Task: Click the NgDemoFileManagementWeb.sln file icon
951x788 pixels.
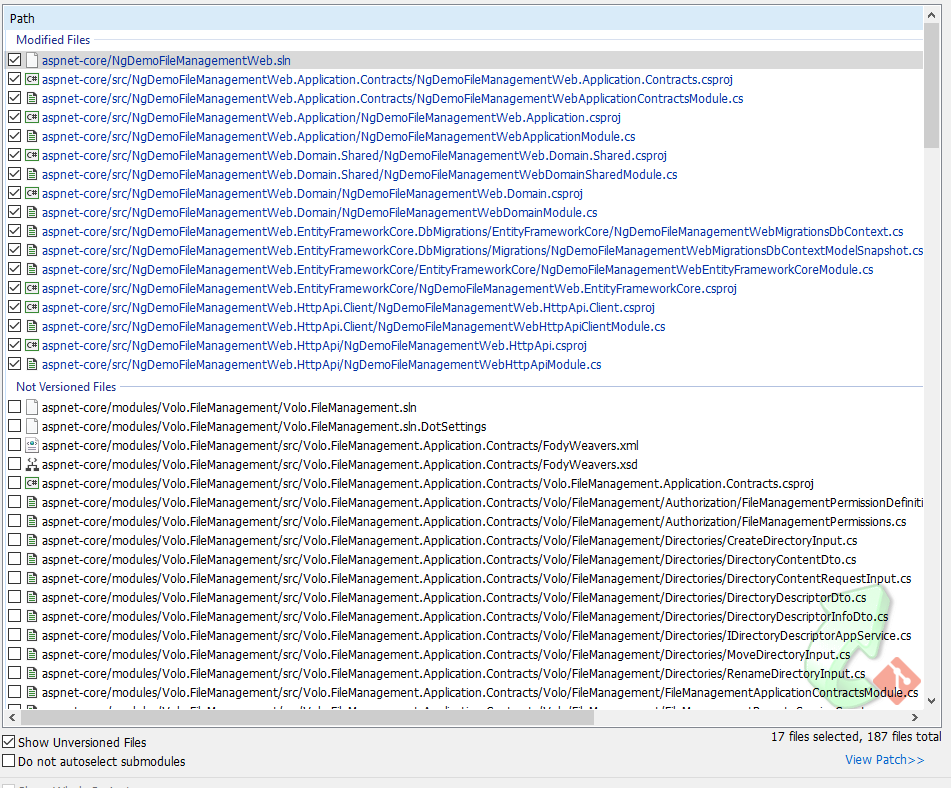Action: pyautogui.click(x=31, y=60)
